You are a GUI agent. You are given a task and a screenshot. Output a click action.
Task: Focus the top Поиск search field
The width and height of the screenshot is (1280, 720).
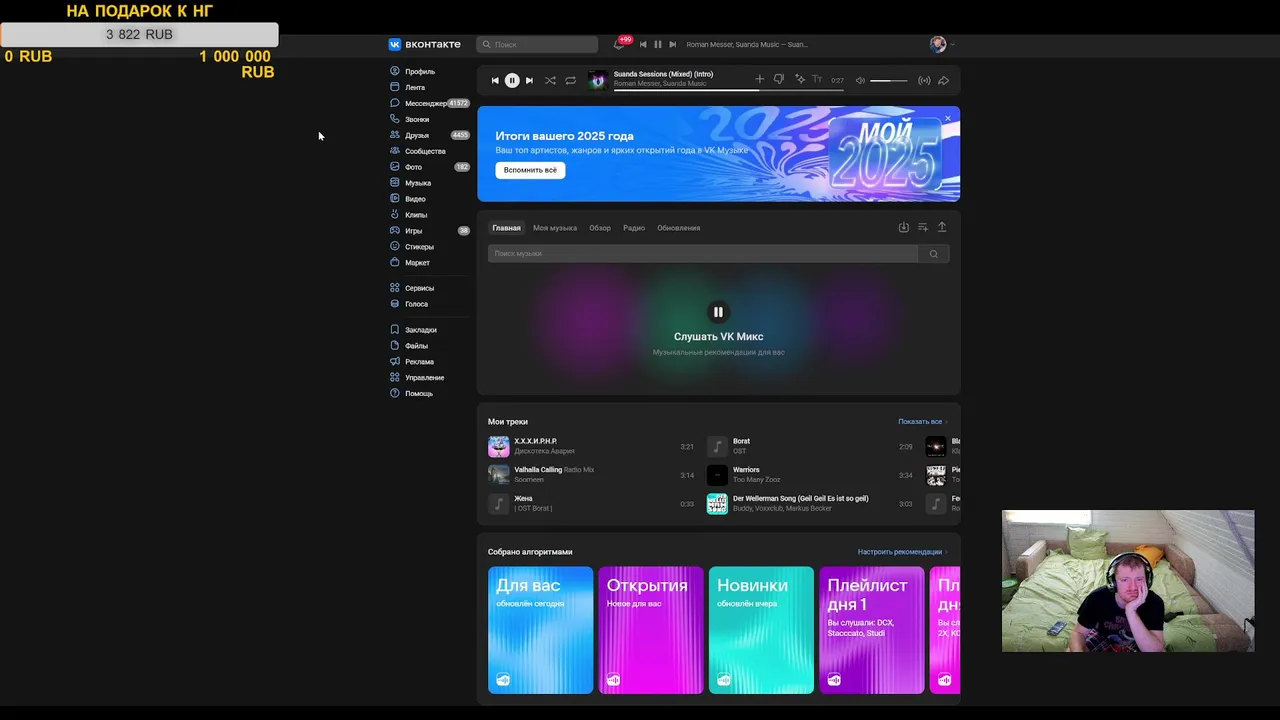click(537, 44)
